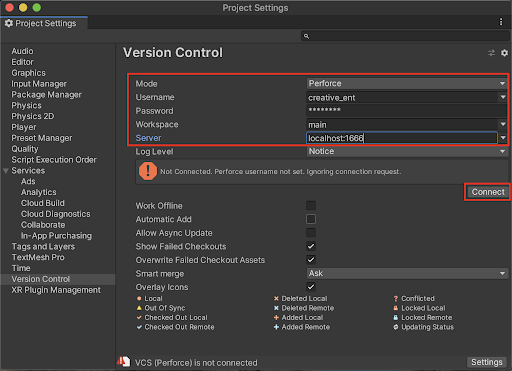Open Package Manager settings
The height and width of the screenshot is (371, 512).
tap(46, 95)
